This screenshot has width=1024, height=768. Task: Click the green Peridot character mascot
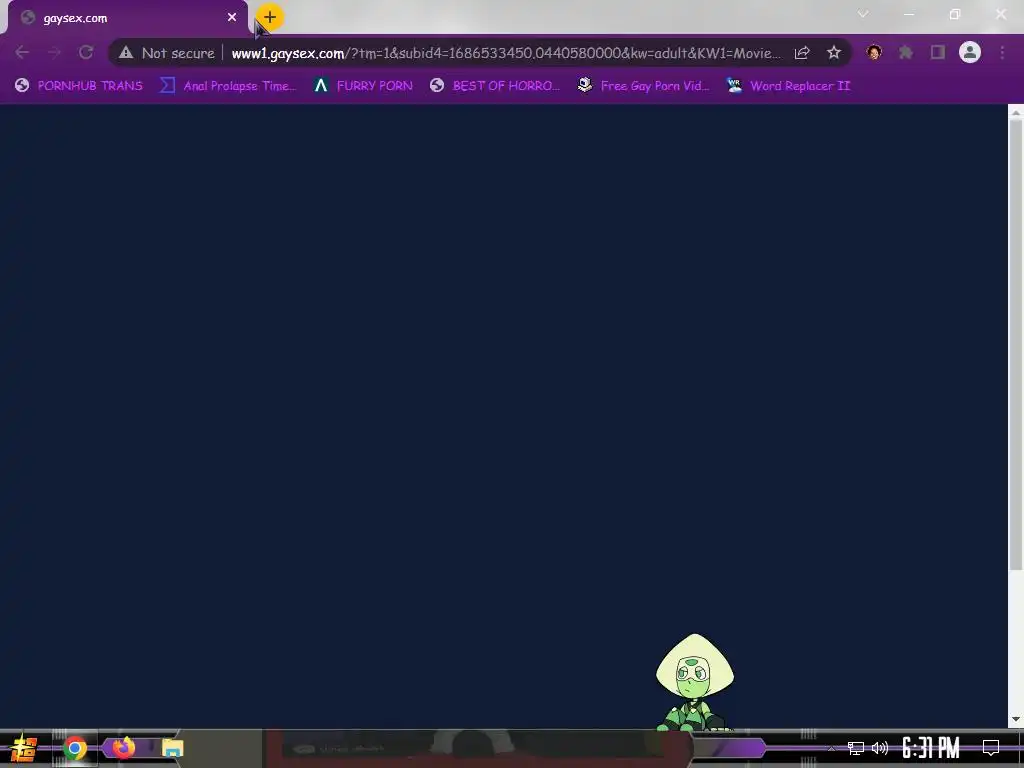tap(694, 681)
